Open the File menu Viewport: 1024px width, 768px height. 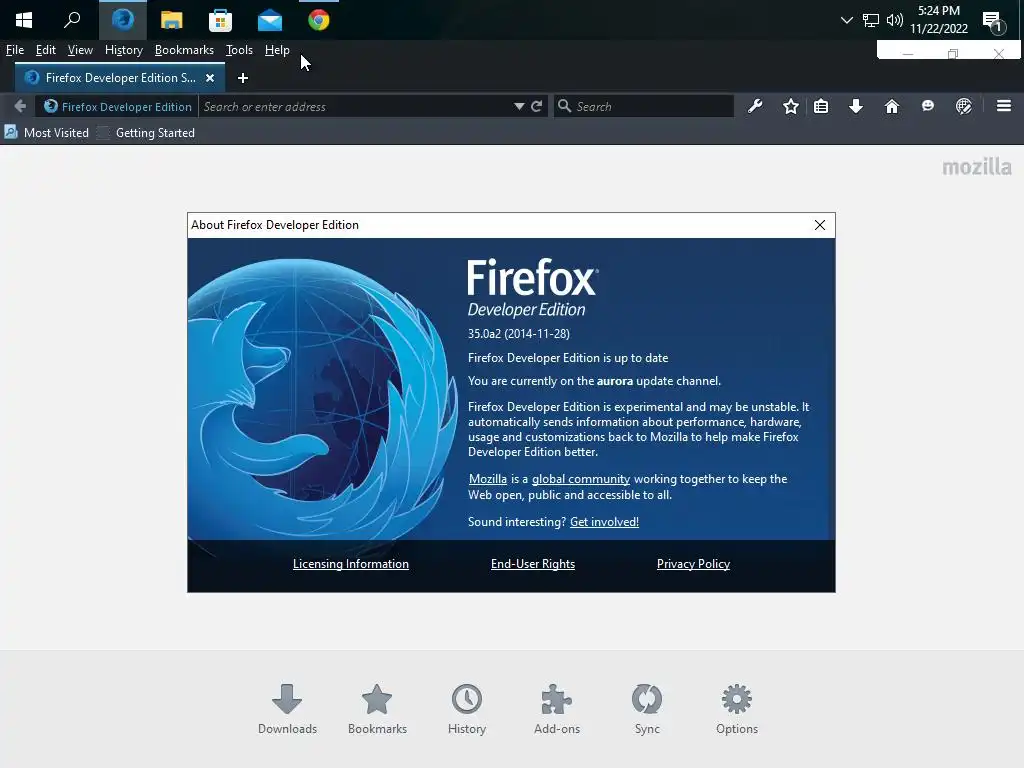14,50
